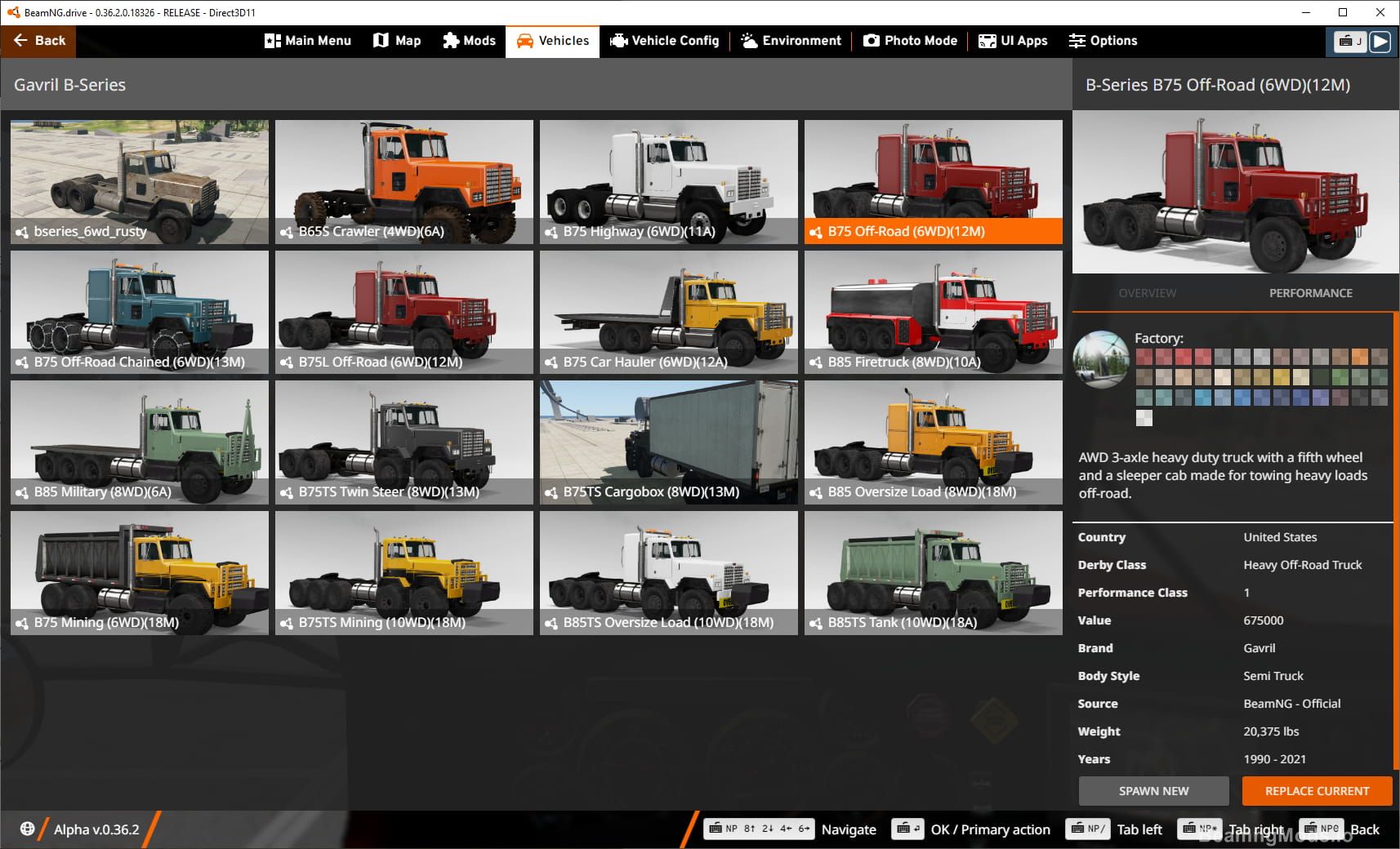Click the SPAWN NEW button
Screen dimensions: 1400x849
[1153, 791]
